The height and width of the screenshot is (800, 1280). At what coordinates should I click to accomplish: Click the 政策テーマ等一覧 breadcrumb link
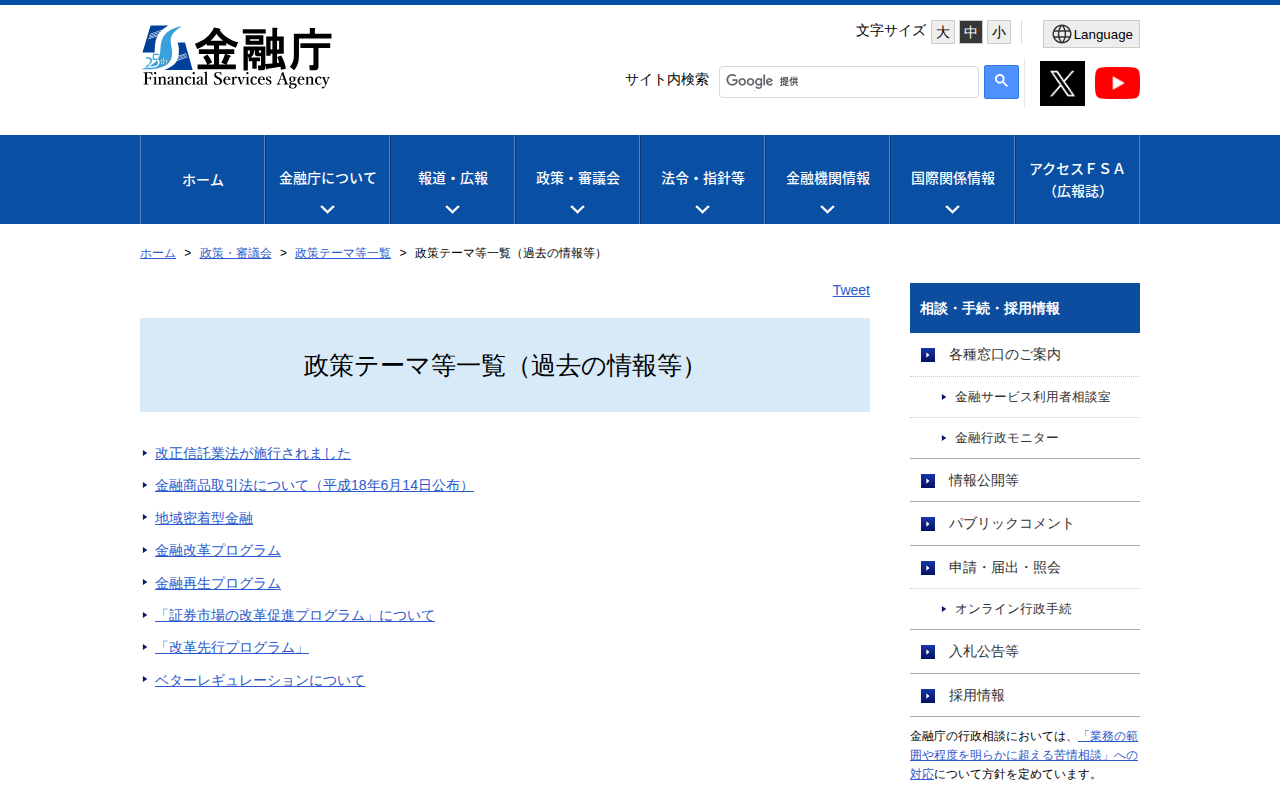(x=343, y=253)
